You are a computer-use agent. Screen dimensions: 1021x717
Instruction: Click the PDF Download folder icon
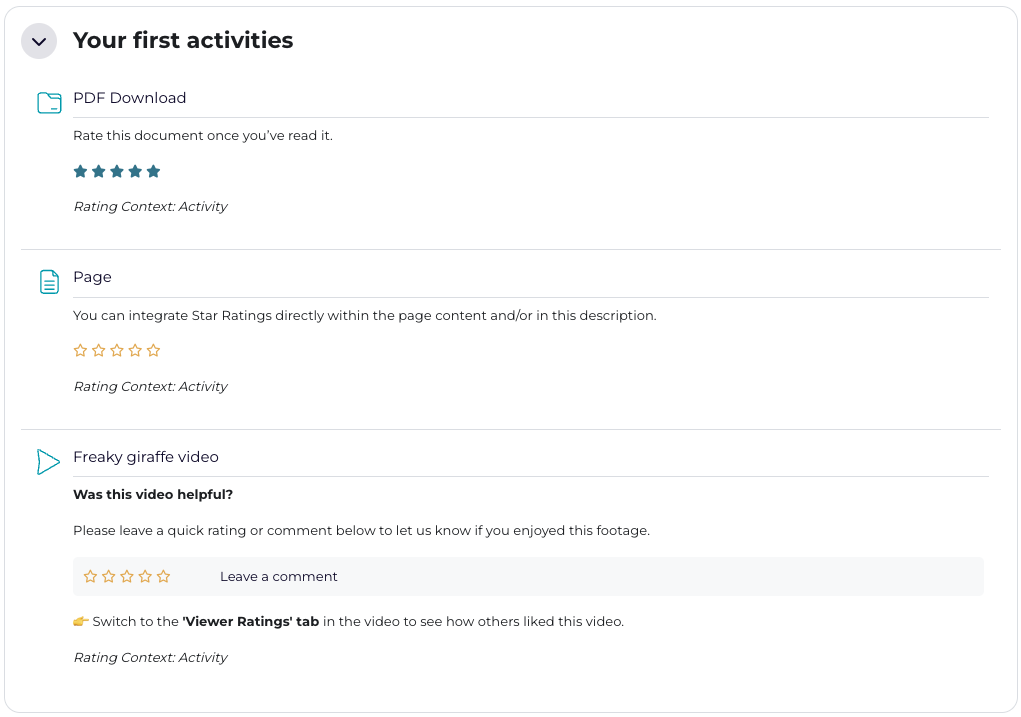click(49, 102)
